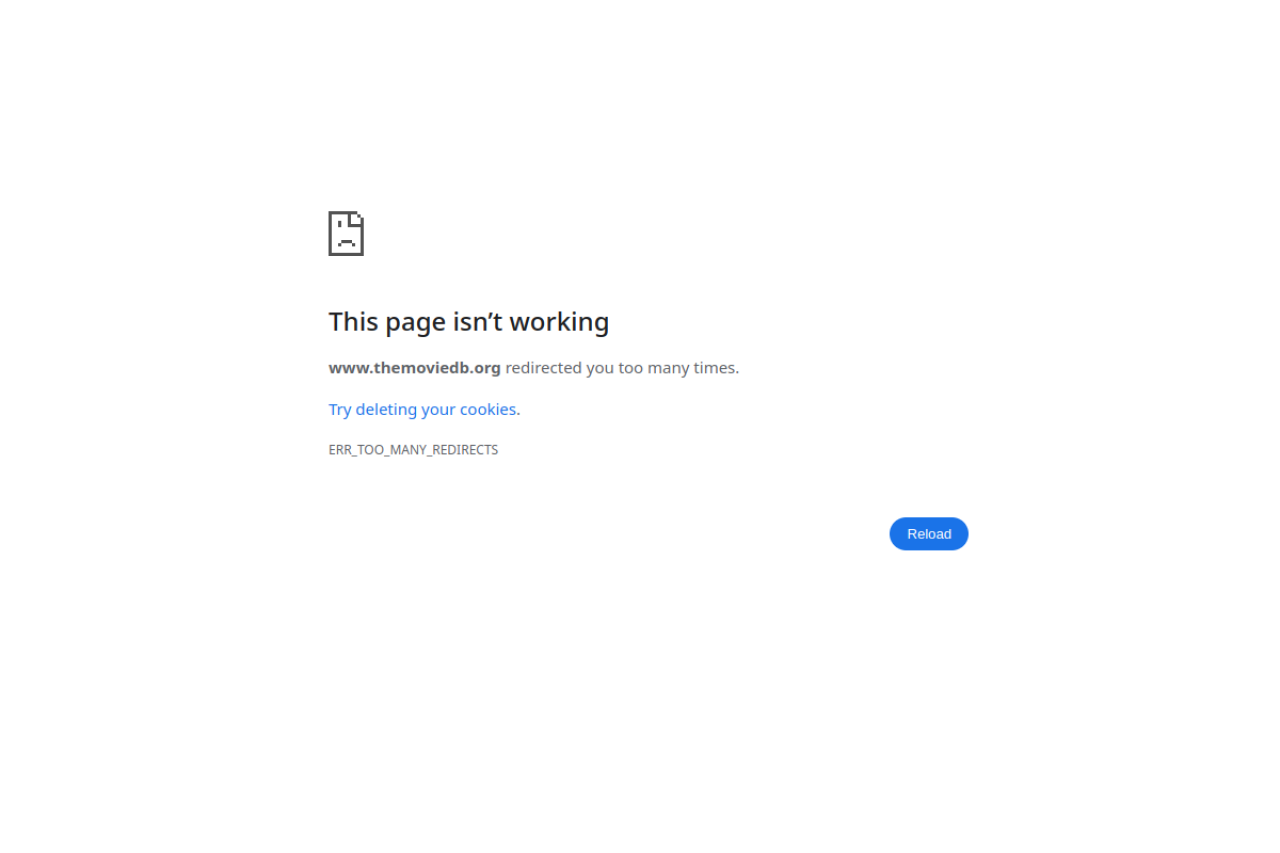Click the ERR_TOO_MANY_REDIRECTS error code text

pyautogui.click(x=413, y=450)
